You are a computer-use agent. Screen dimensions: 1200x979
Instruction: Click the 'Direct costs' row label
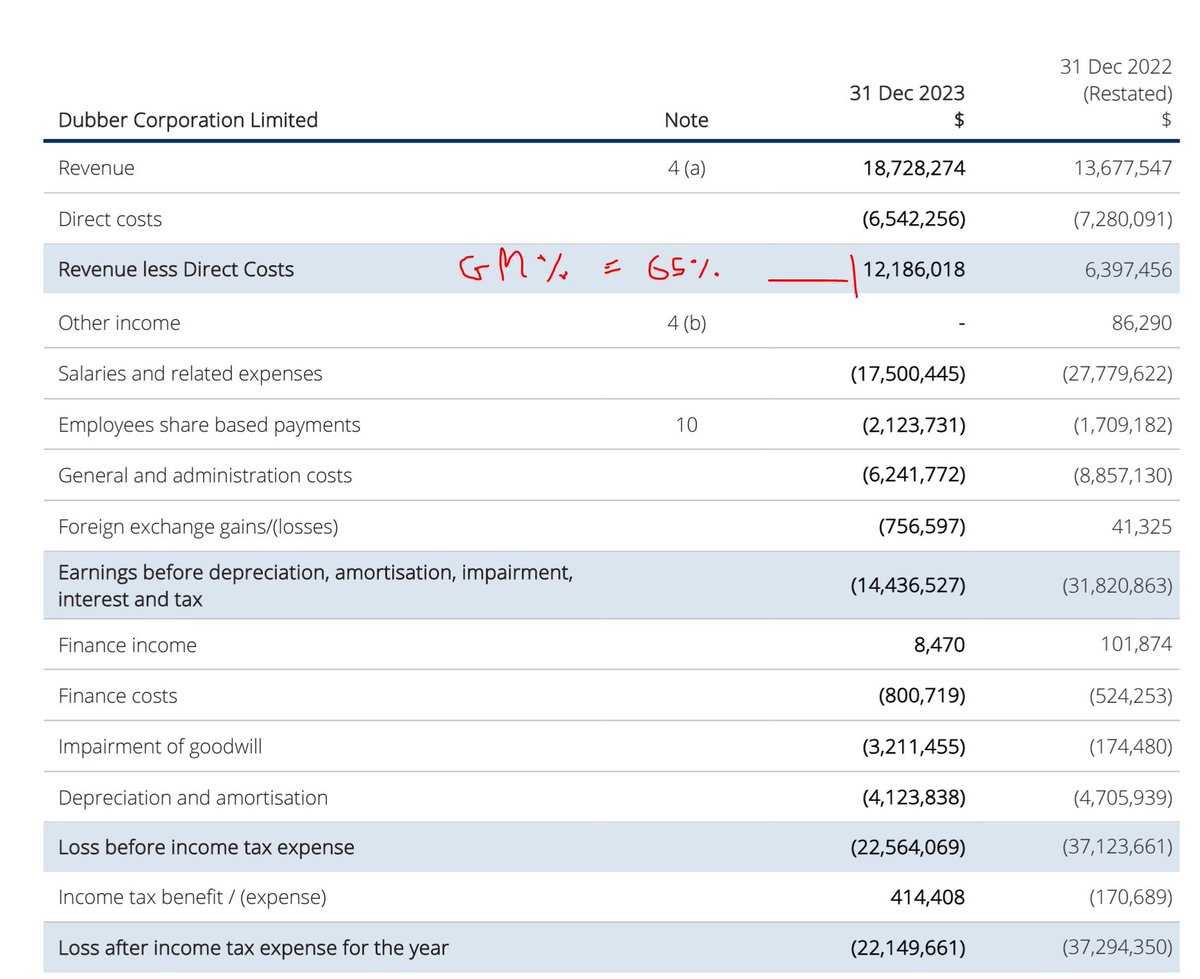110,219
